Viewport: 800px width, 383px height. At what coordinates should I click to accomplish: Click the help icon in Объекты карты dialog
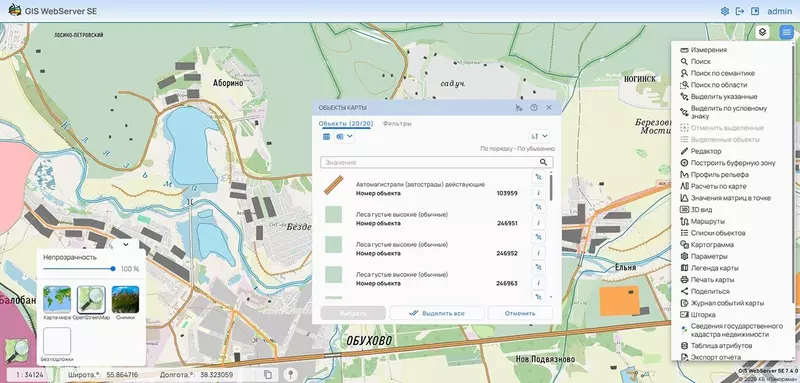click(x=534, y=108)
